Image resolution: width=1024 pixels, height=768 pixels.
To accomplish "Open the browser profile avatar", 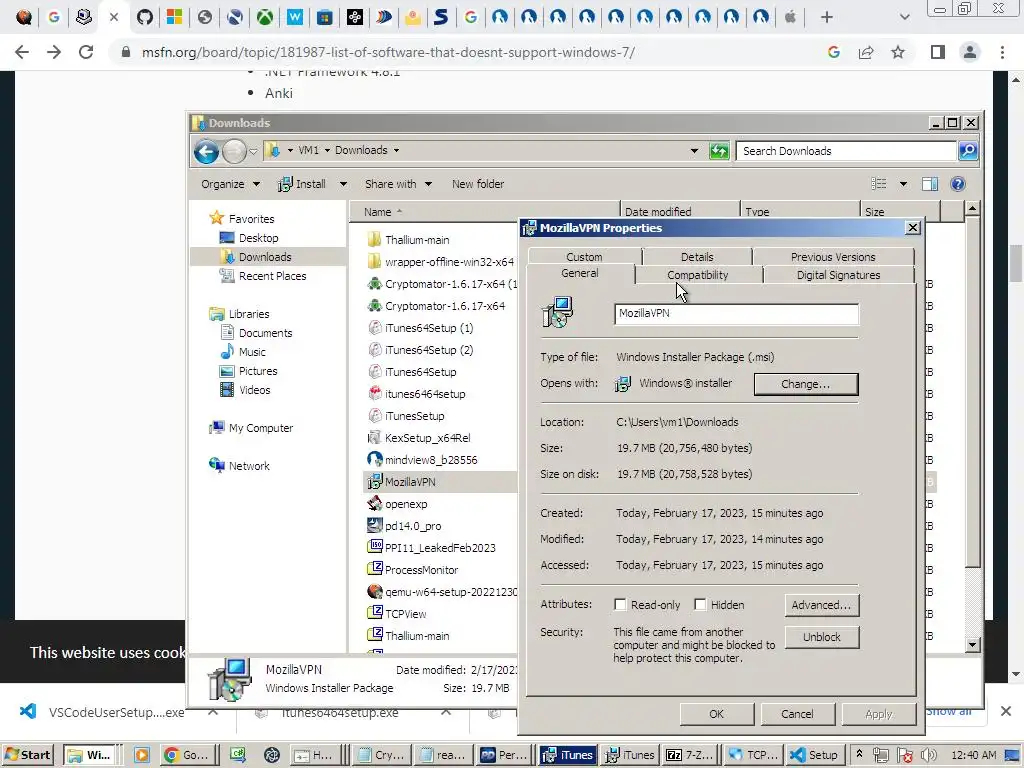I will 970,52.
